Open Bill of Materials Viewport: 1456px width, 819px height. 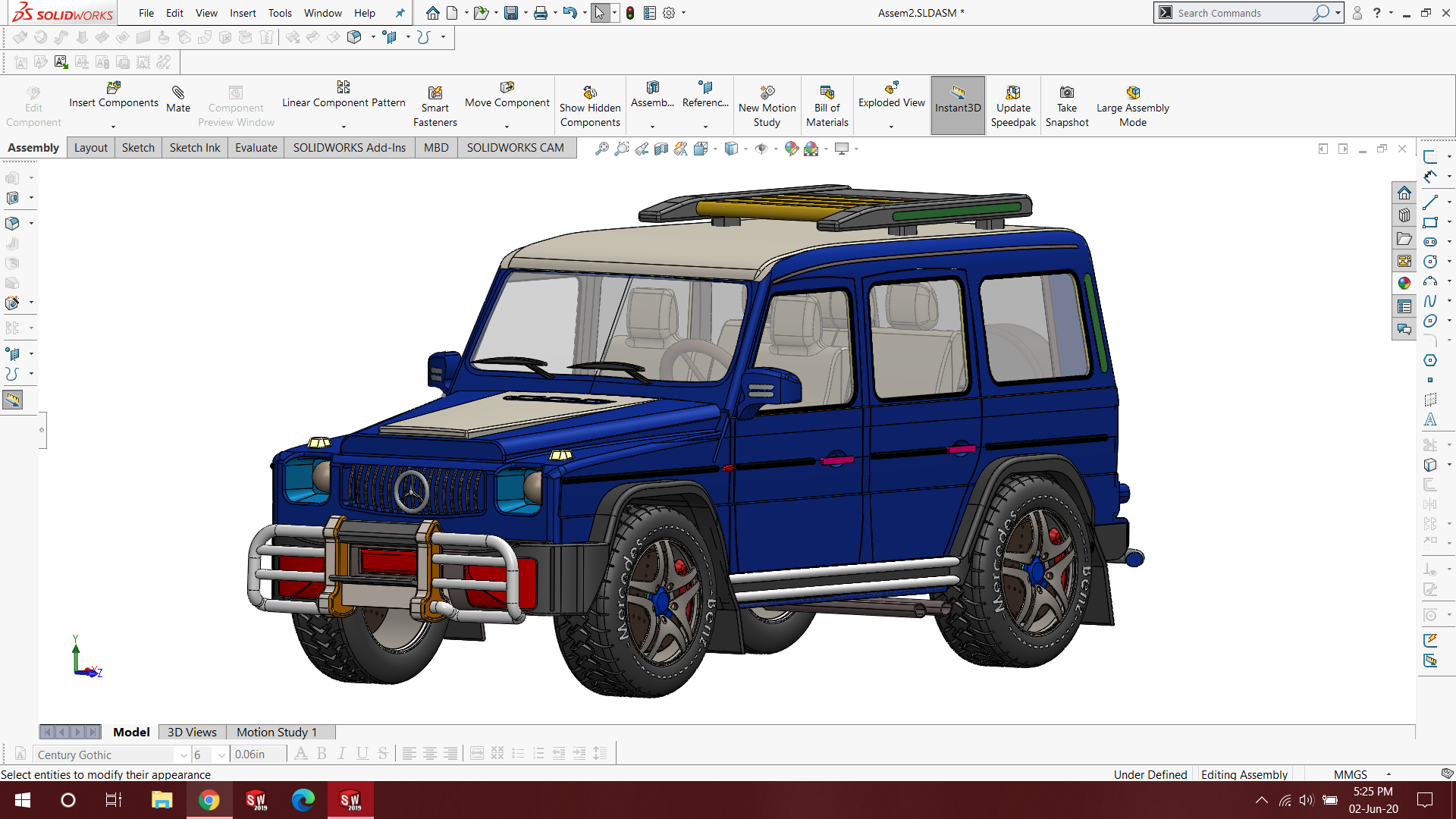[827, 106]
